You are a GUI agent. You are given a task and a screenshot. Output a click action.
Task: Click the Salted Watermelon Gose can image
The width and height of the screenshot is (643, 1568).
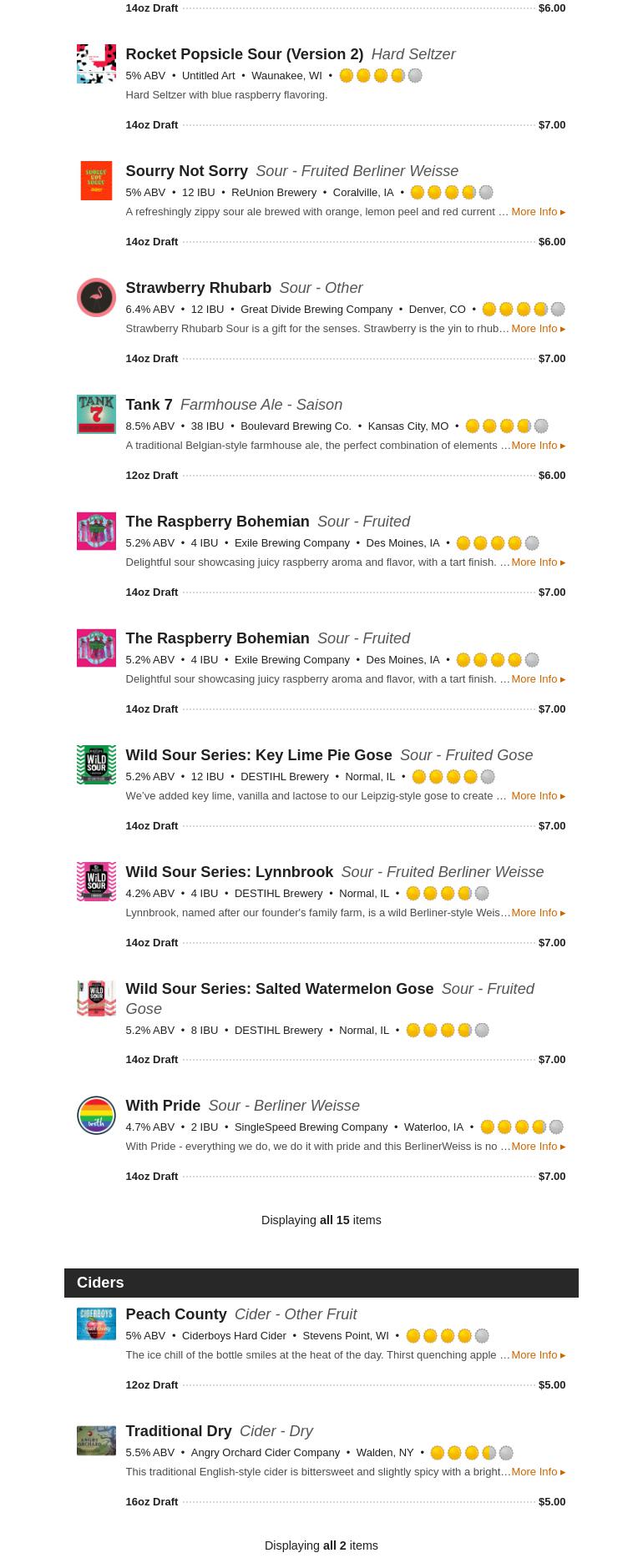click(x=96, y=998)
